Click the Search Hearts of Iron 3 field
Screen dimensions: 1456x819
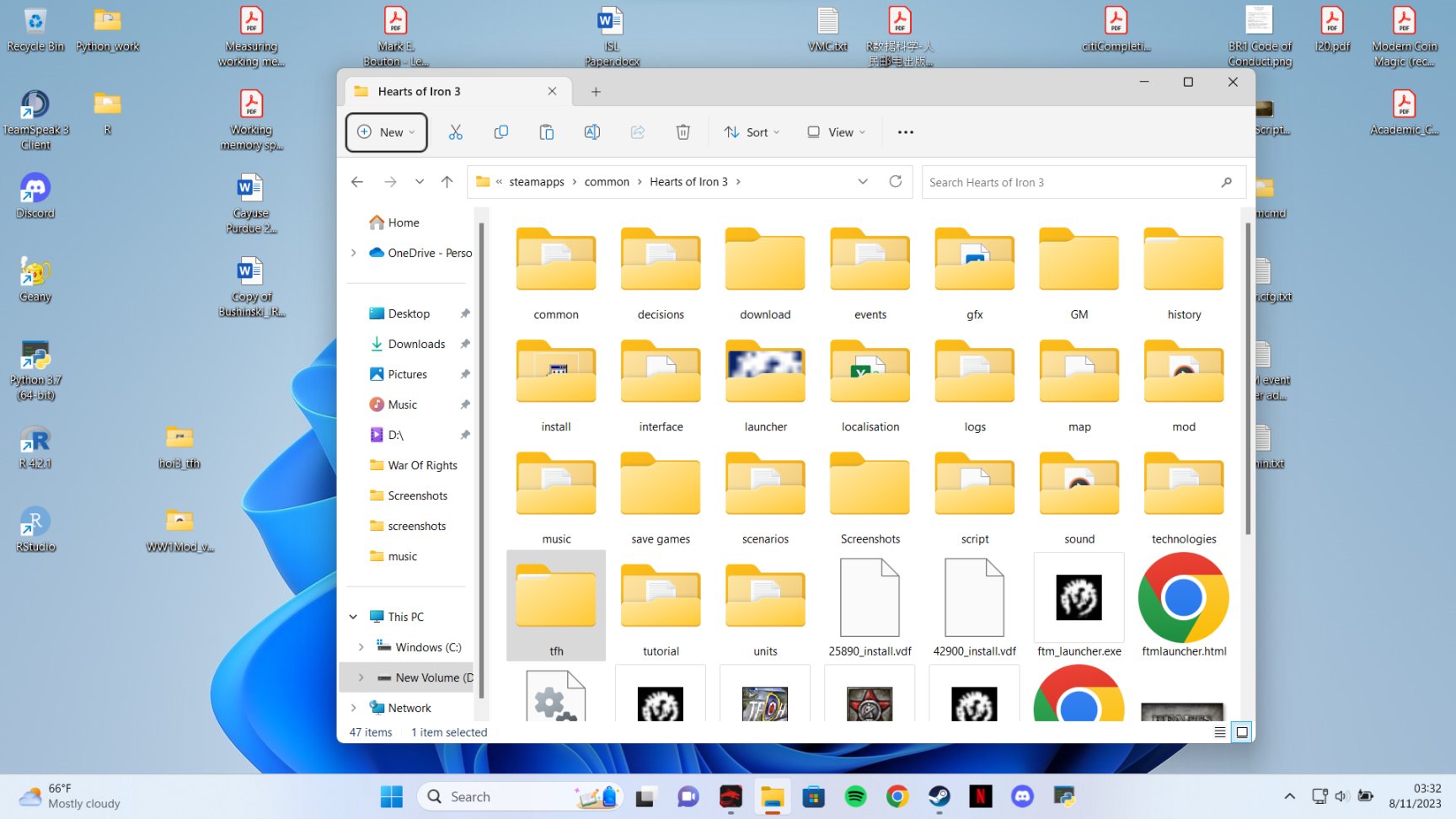pyautogui.click(x=1084, y=182)
